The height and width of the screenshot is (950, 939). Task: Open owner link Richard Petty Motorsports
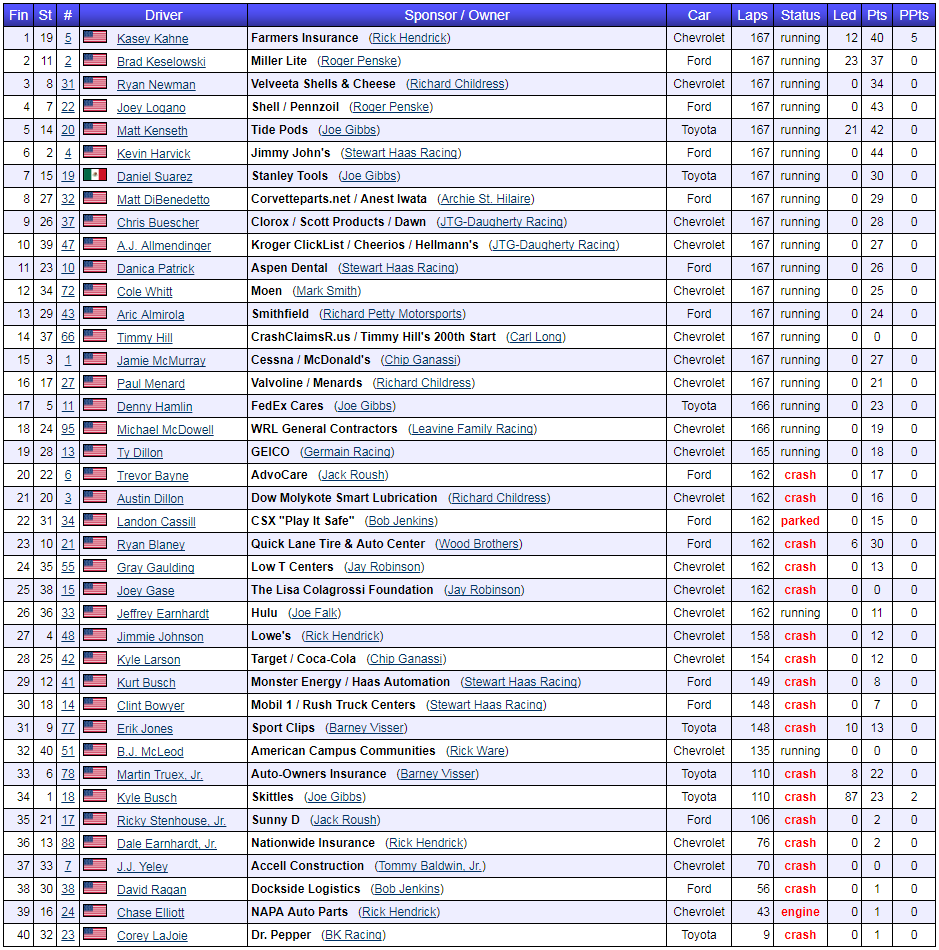393,314
